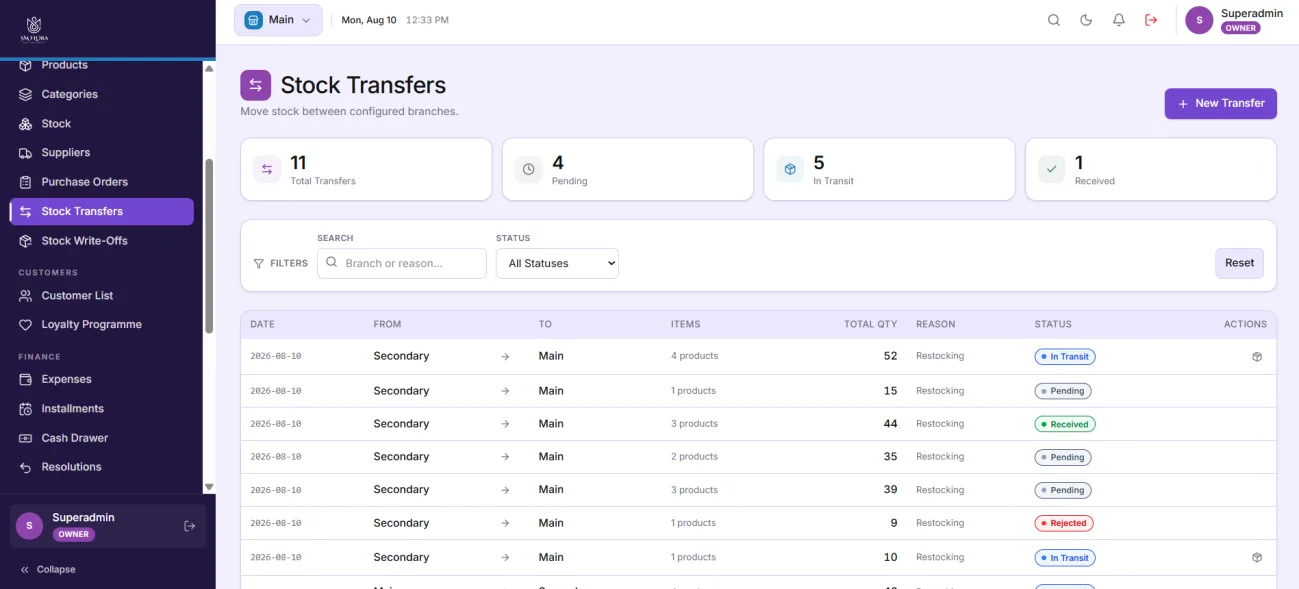This screenshot has height=589, width=1299.
Task: Click the Pending badge on 35 qty row
Action: click(x=1063, y=457)
